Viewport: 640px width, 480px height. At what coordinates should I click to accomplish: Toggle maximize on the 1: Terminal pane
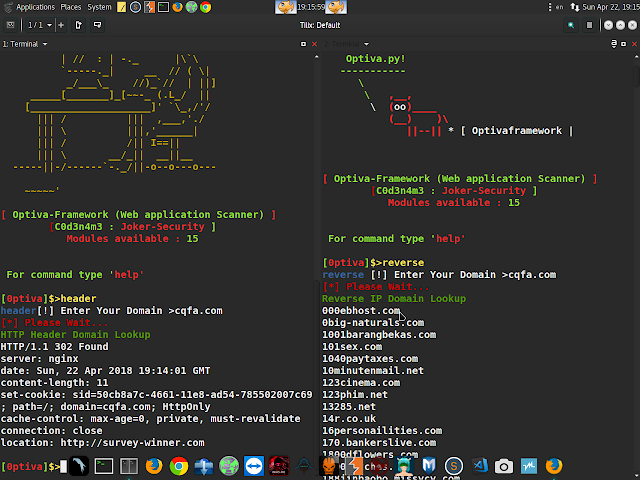coord(303,44)
